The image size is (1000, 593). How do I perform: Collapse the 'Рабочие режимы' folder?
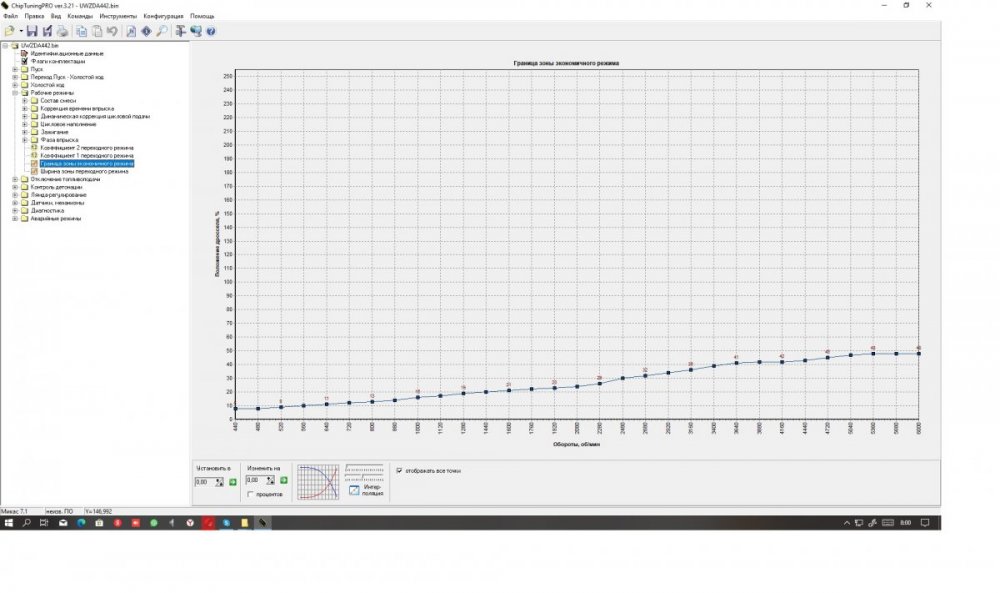[14, 93]
